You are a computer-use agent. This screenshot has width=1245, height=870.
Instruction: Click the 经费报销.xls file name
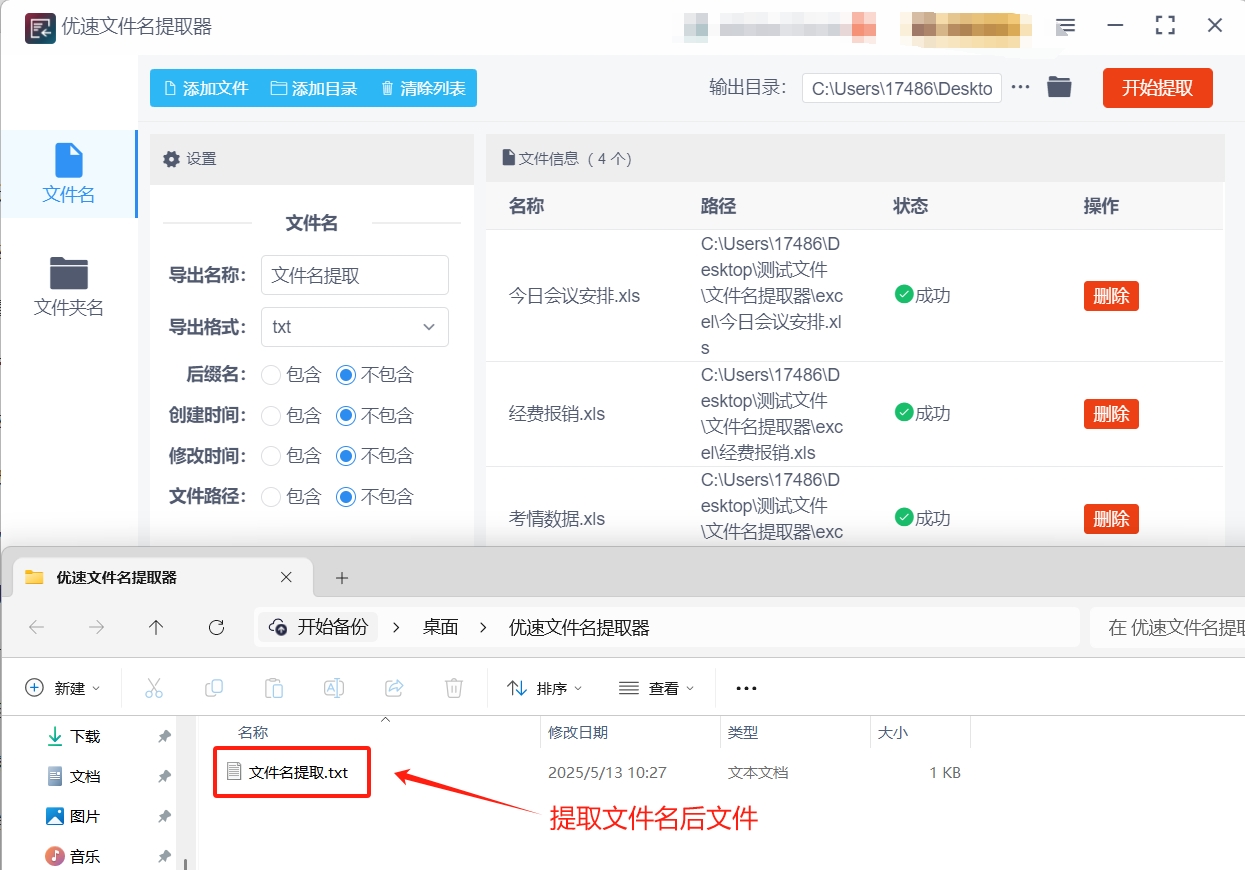point(557,414)
